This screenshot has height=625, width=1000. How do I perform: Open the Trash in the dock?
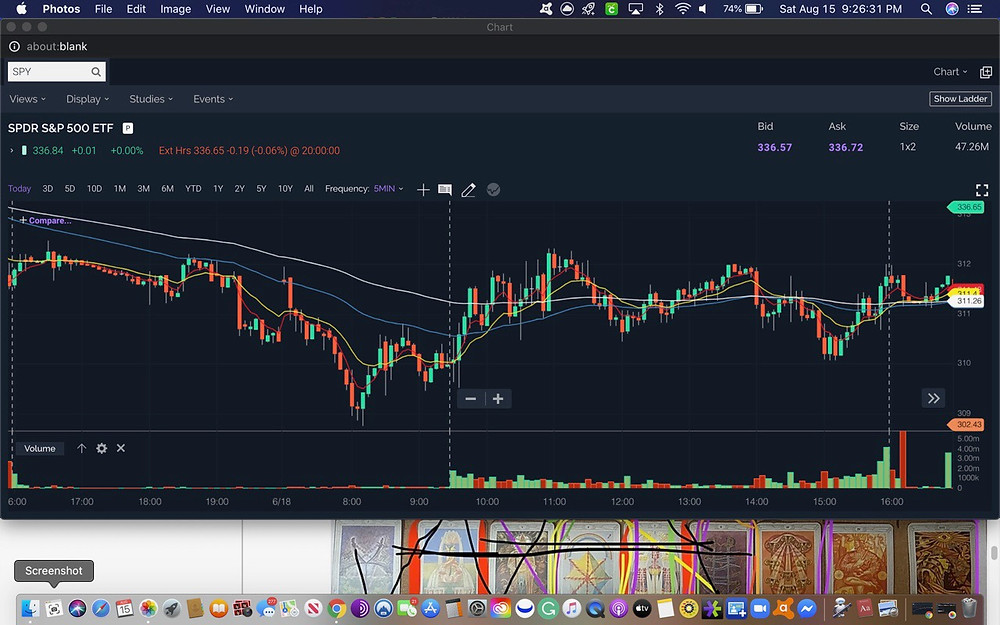969,608
